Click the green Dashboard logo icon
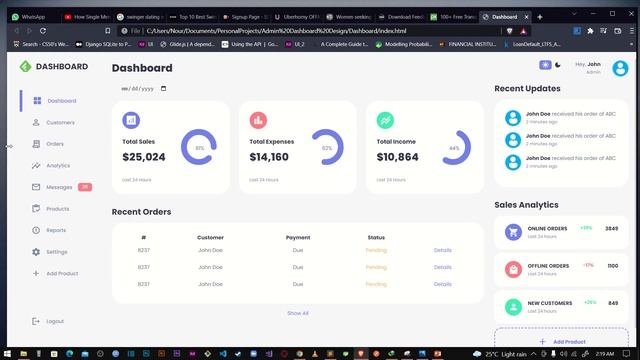The image size is (640, 360). [x=25, y=67]
